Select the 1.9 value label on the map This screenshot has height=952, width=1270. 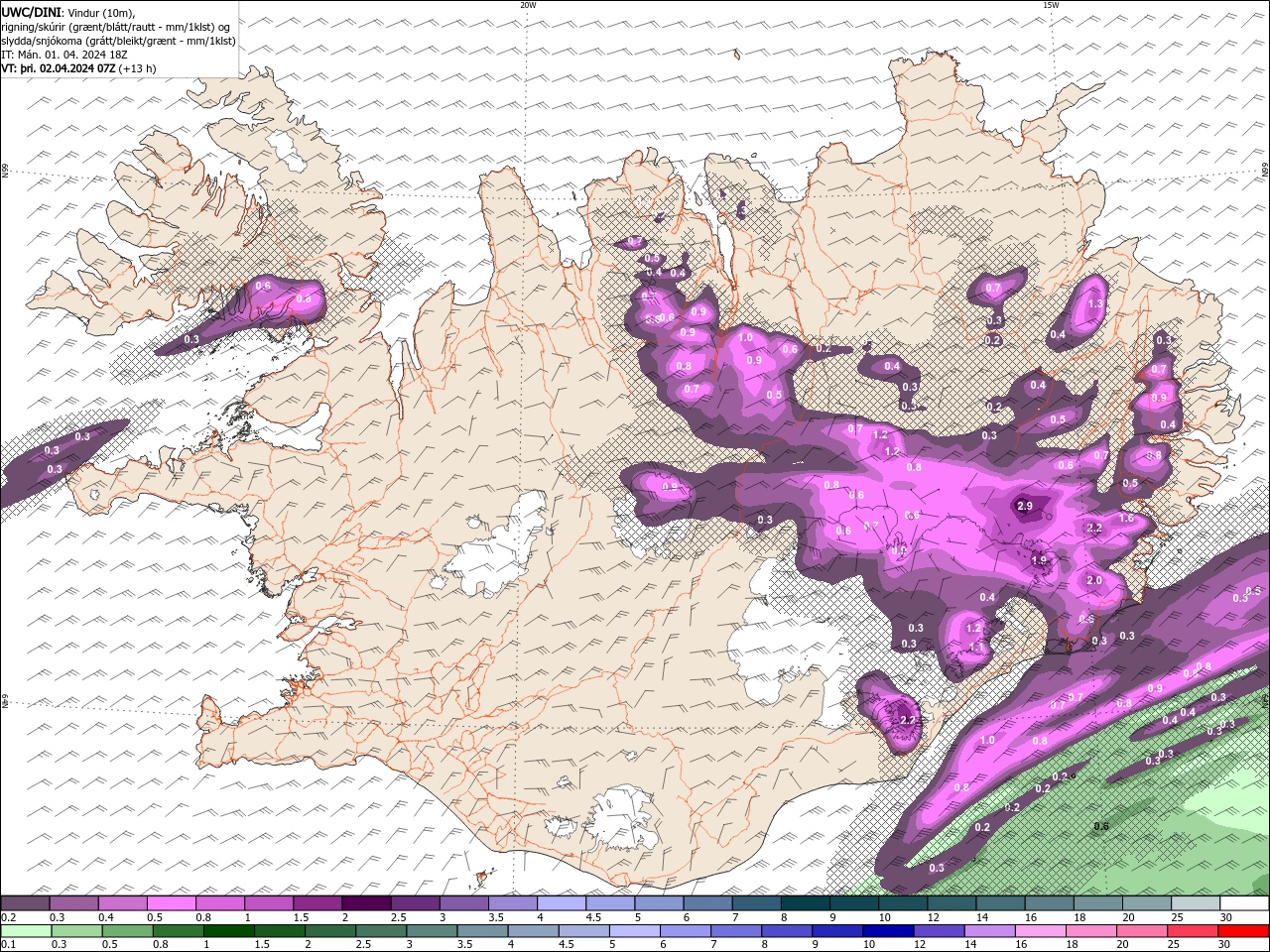point(1039,560)
